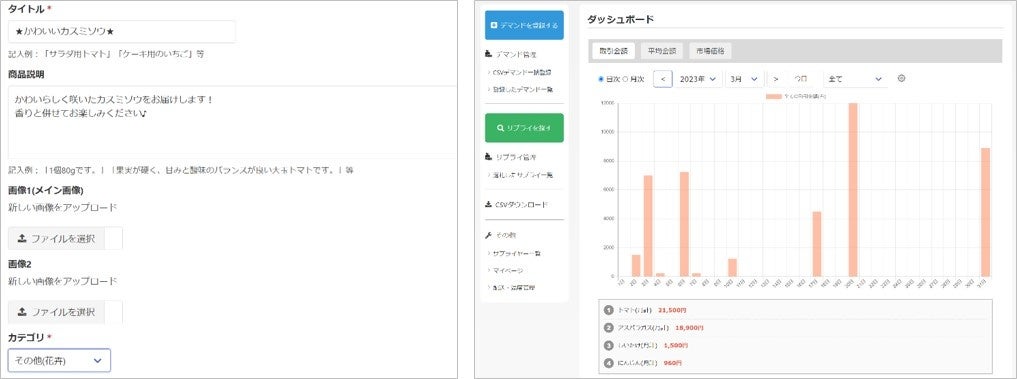Click the ダッシュボード heading
Viewport: 1017px width, 379px height.
620,19
